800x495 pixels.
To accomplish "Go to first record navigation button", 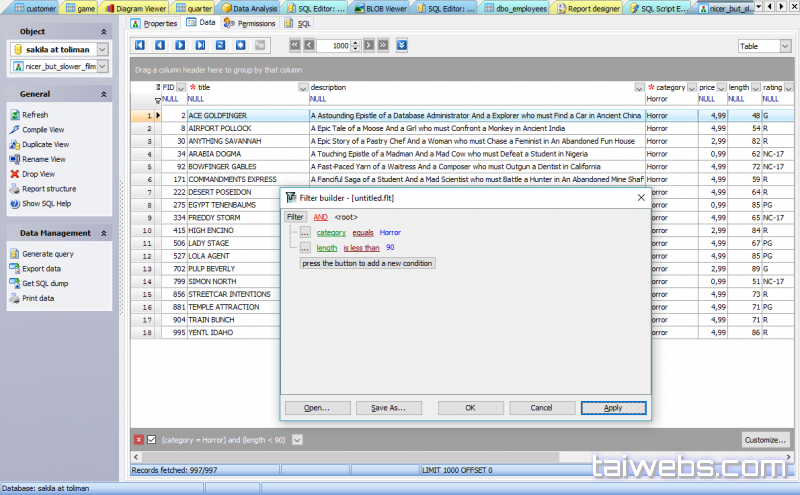I will click(x=140, y=45).
